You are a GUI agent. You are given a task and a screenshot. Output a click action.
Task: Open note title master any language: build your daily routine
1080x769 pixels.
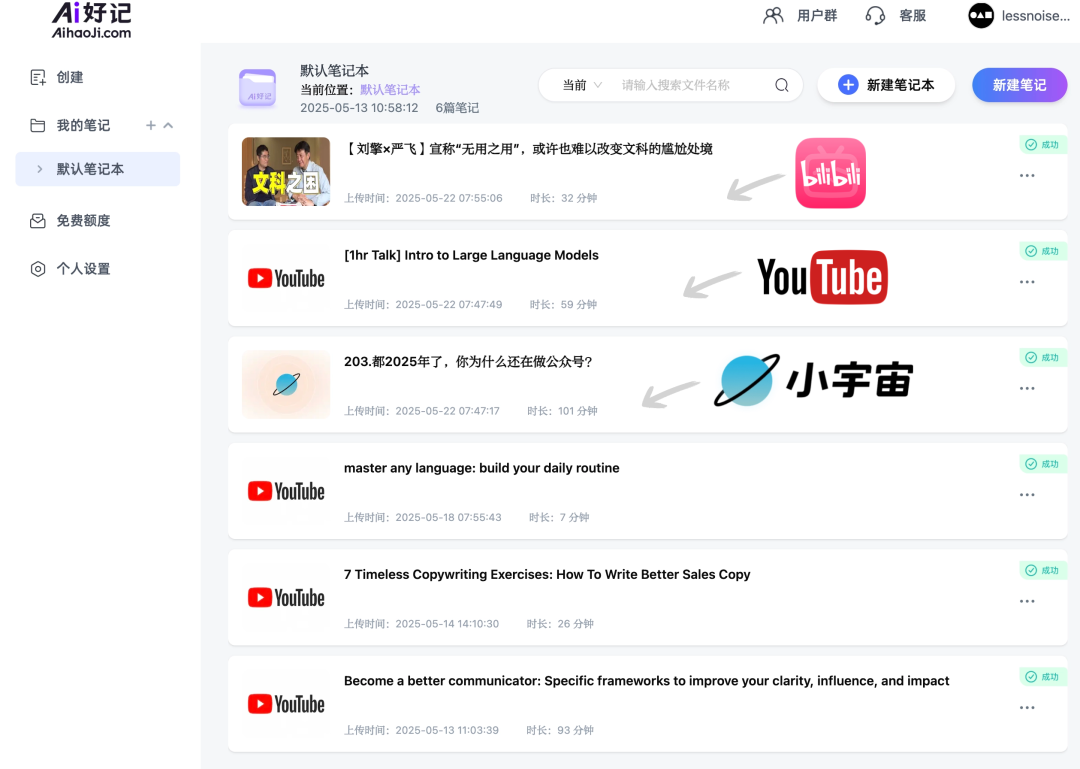pos(481,468)
